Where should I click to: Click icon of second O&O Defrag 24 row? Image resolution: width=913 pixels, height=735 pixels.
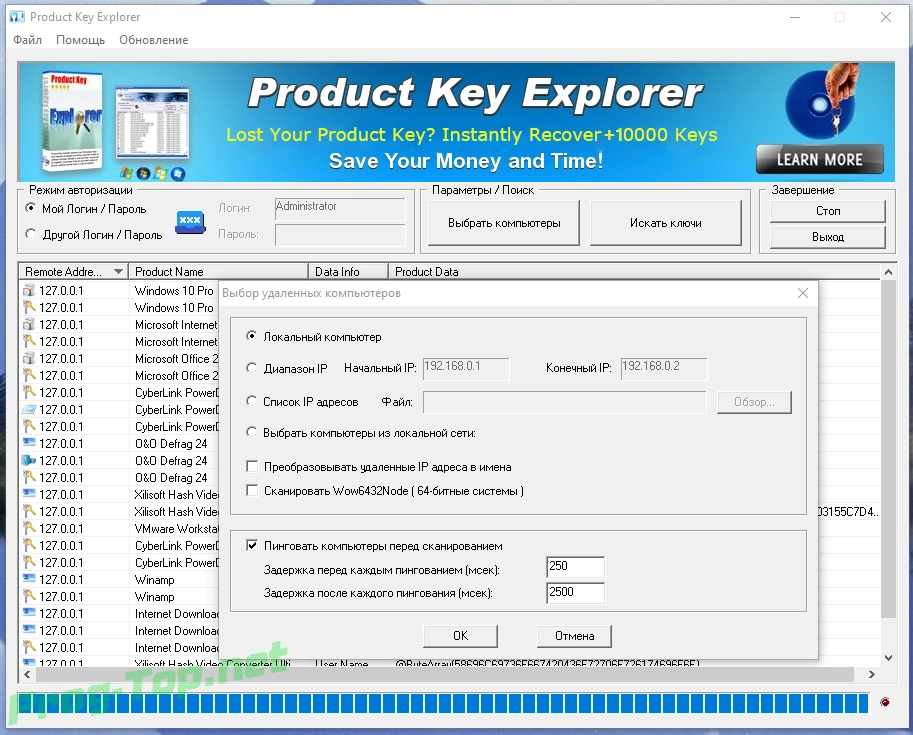[29, 460]
